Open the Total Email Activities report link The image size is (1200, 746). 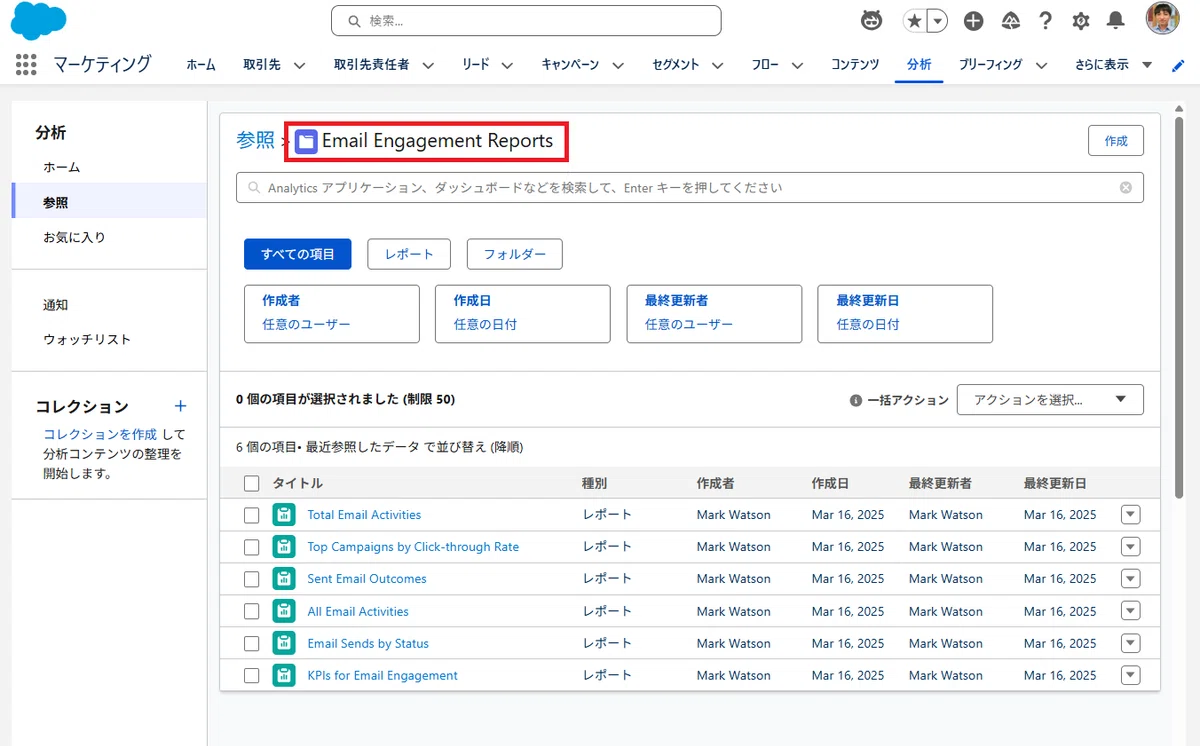(x=364, y=515)
